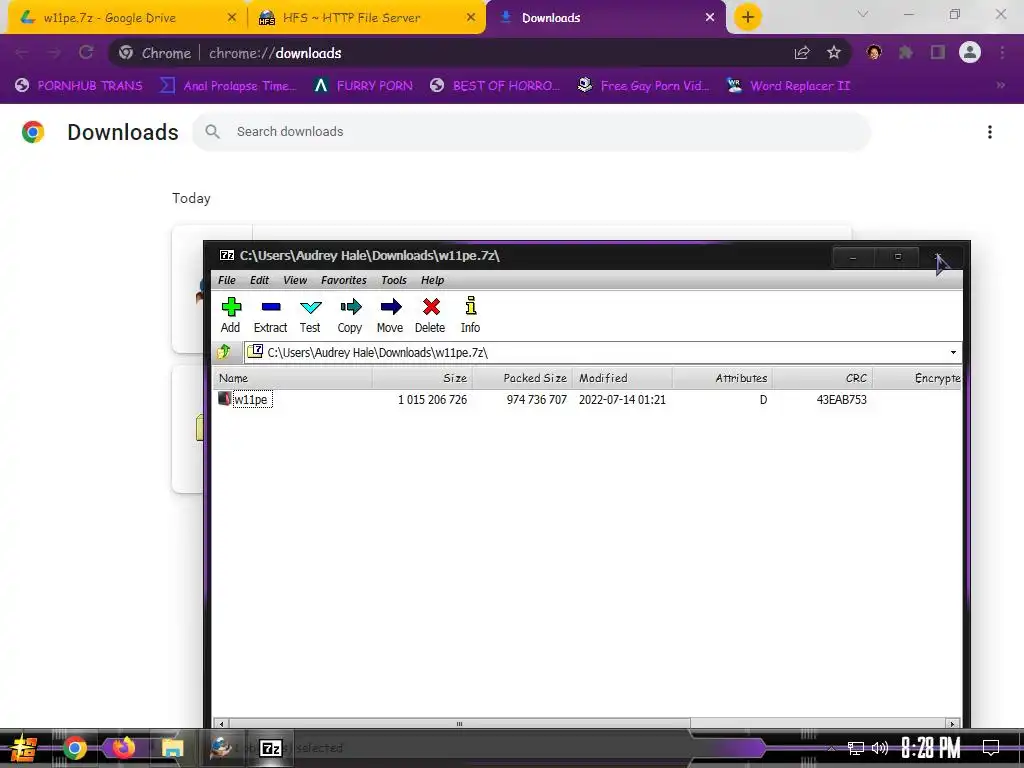Open Chrome three-dot main menu

[1002, 52]
